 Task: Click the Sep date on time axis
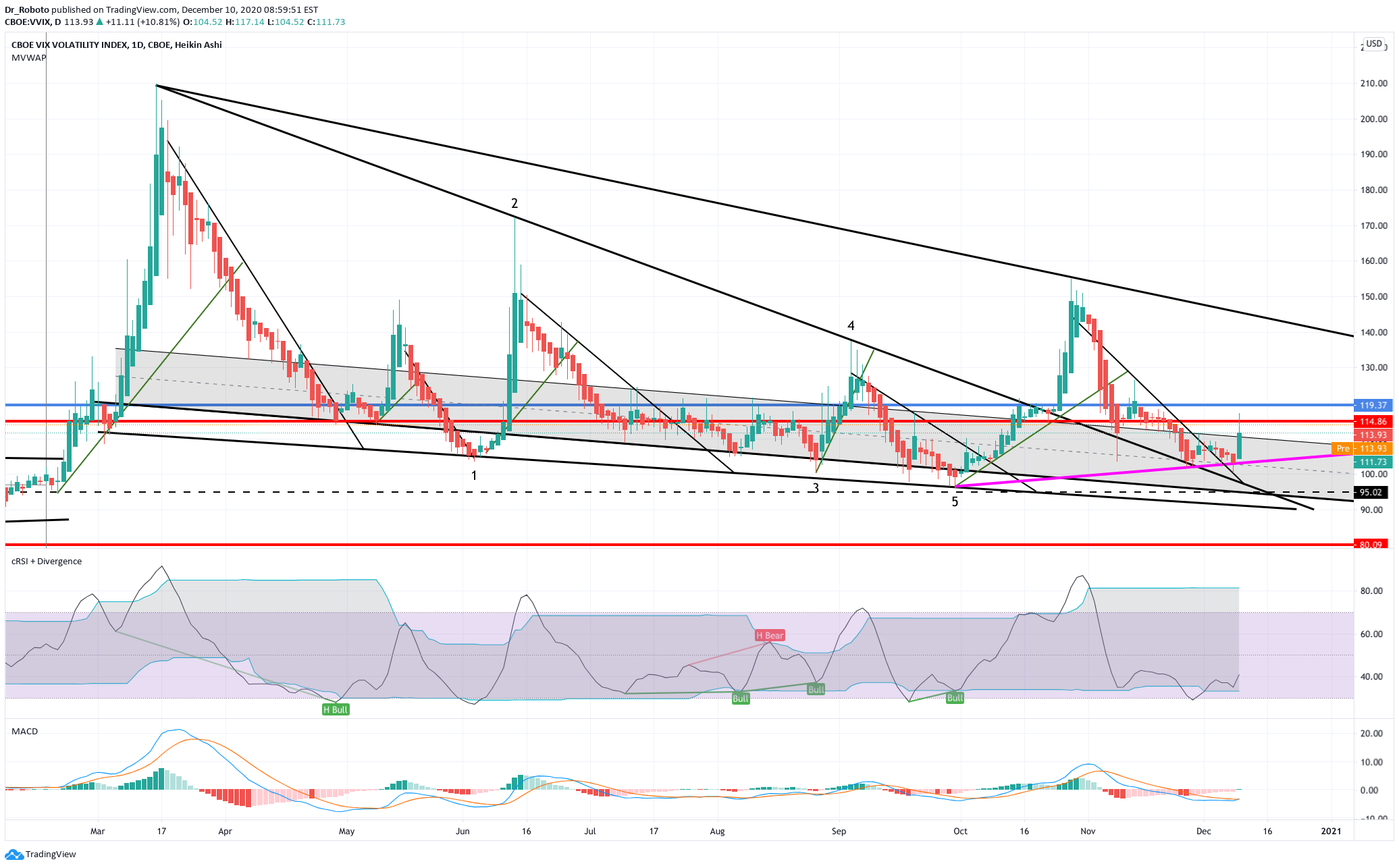point(839,832)
